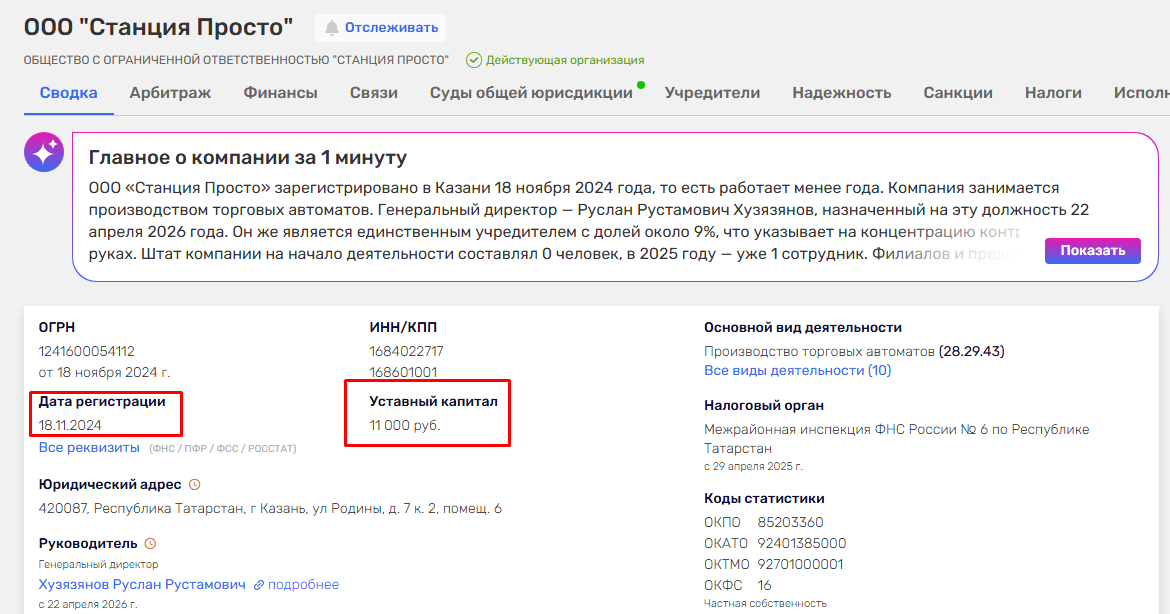Switch to the Арбитраж tab
This screenshot has height=614, width=1170.
[x=170, y=93]
